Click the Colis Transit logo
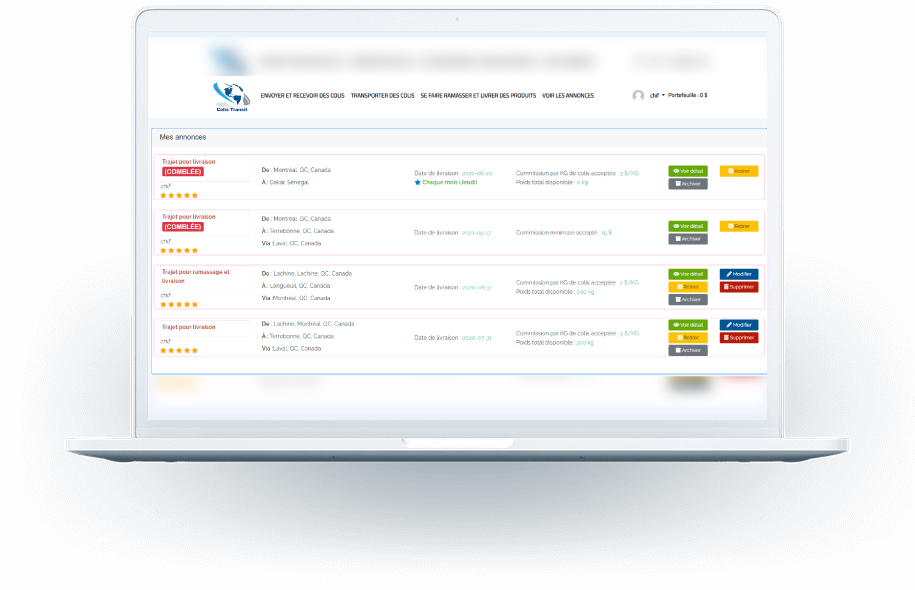 click(x=230, y=96)
